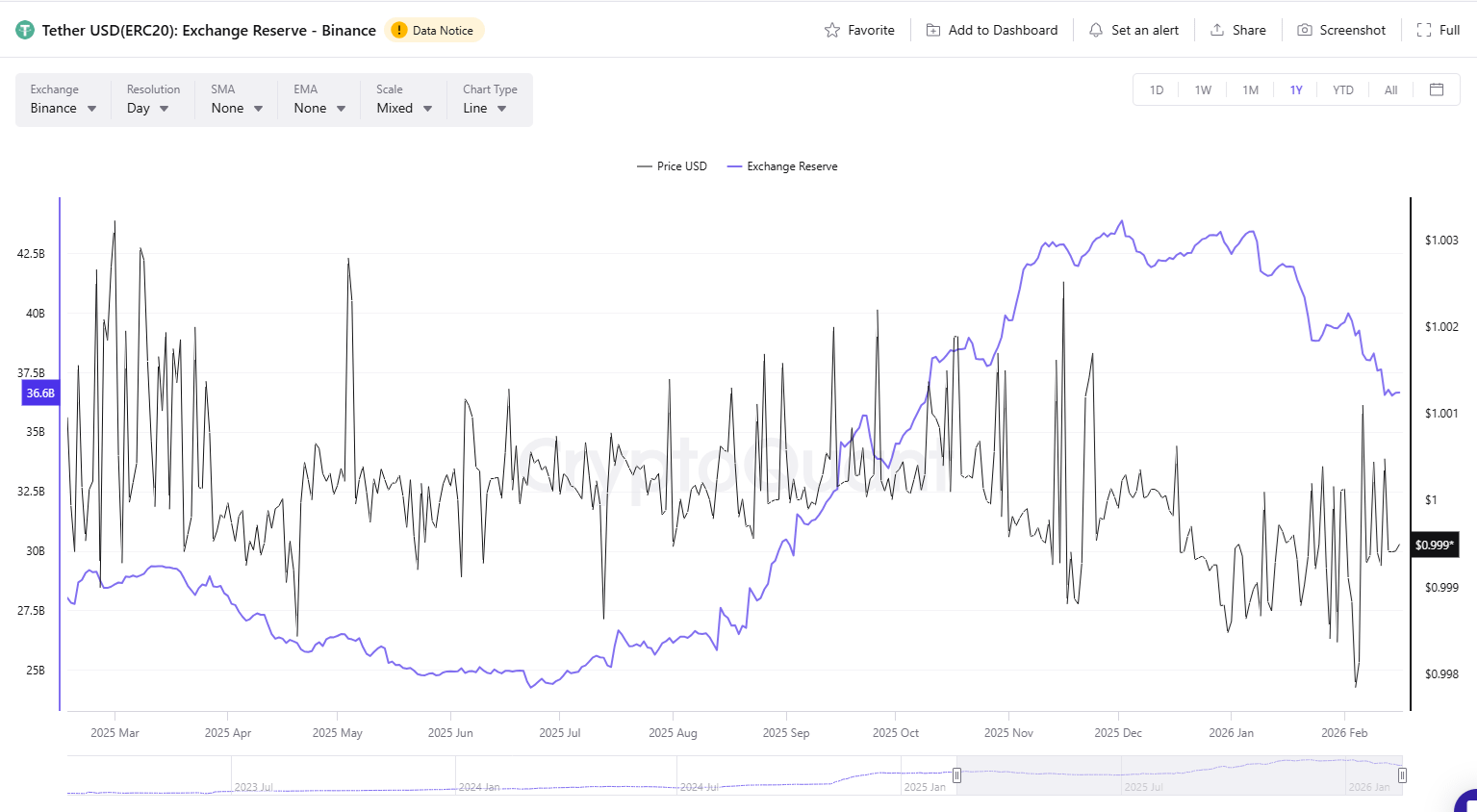This screenshot has width=1477, height=812.
Task: Hide the Exchange Reserve line via legend
Action: (782, 165)
